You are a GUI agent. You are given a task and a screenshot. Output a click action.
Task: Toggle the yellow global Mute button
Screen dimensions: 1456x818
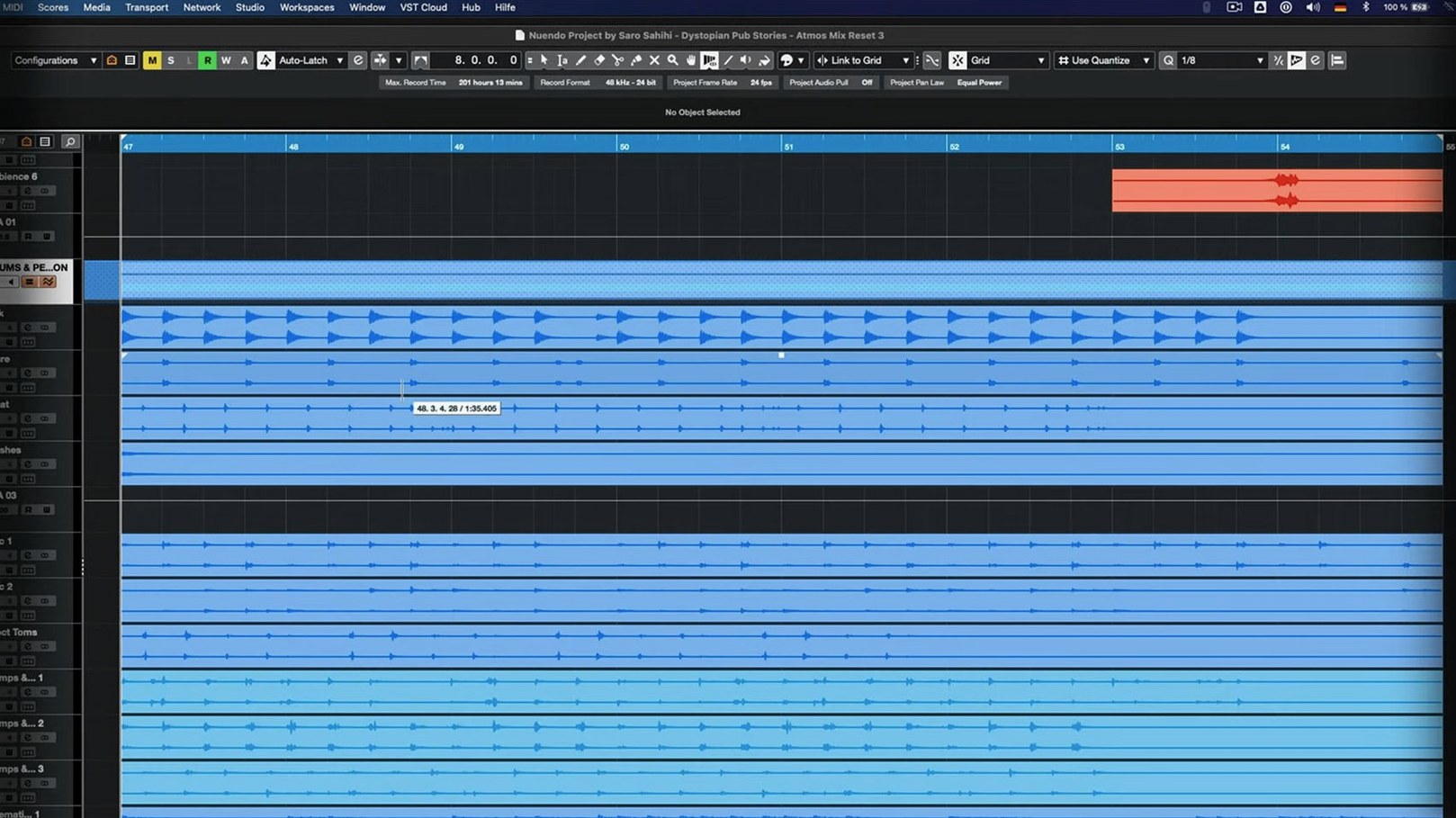tap(152, 60)
